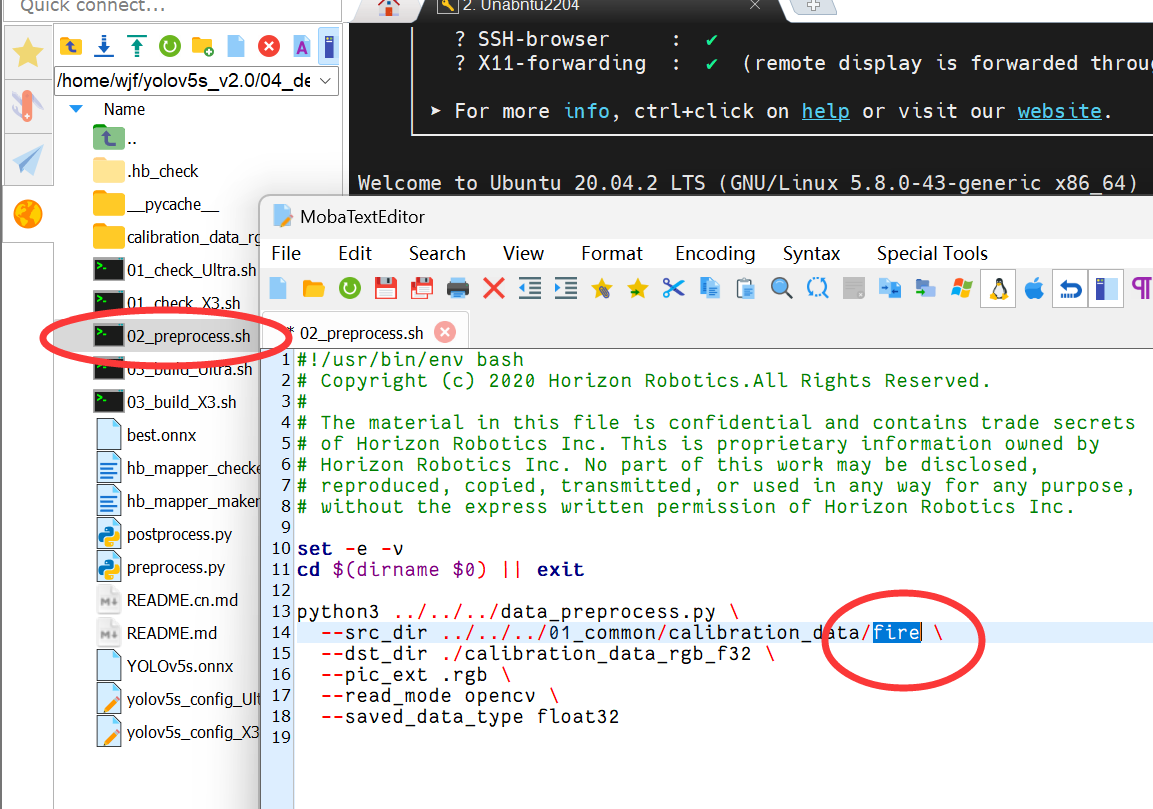Toggle the pilcrow show-characters button
1153x809 pixels.
1140,289
